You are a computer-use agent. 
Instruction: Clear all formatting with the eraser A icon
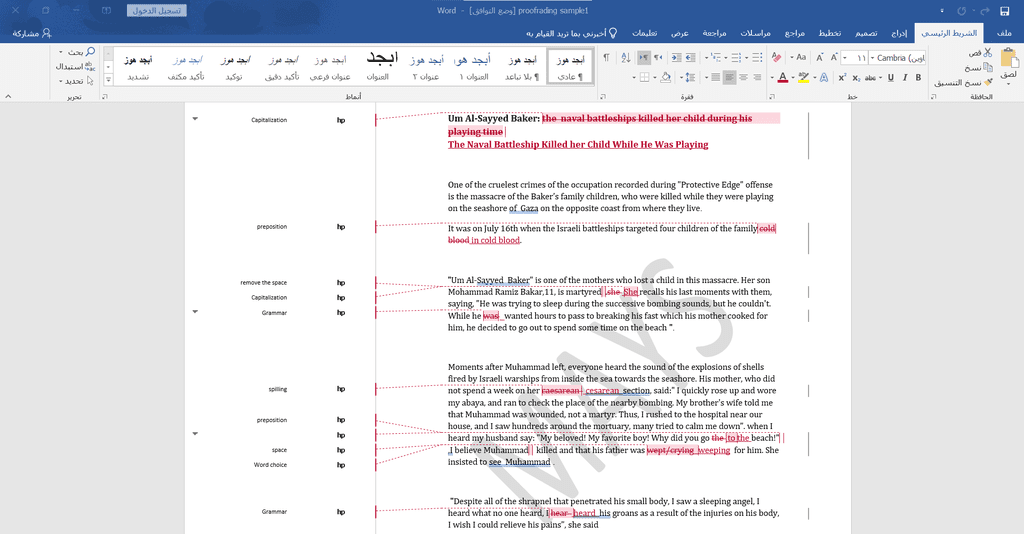pyautogui.click(x=776, y=57)
